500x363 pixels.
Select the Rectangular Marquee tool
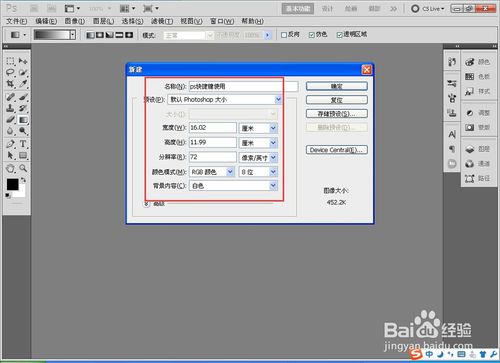pos(10,61)
